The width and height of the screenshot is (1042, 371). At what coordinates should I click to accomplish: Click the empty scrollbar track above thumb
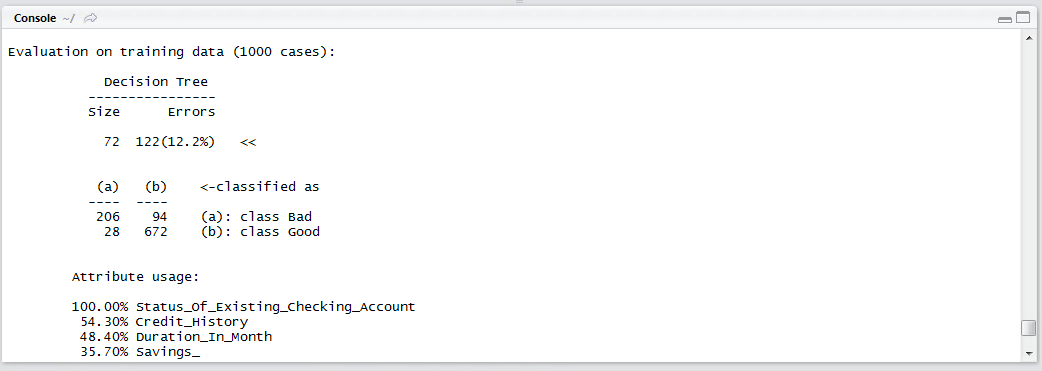[1028, 180]
